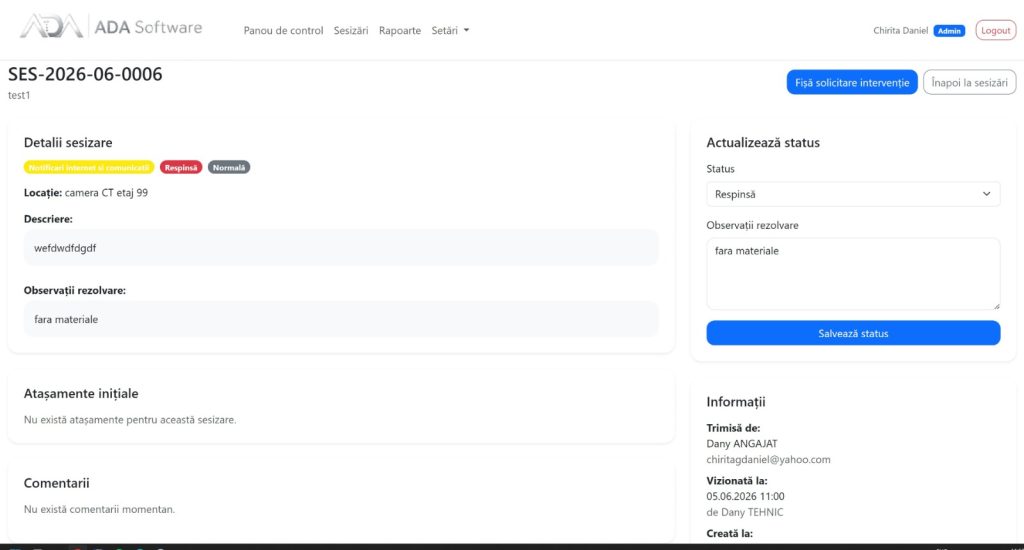Click the red Respinsă status badge
Viewport: 1024px width, 550px height.
tap(181, 168)
